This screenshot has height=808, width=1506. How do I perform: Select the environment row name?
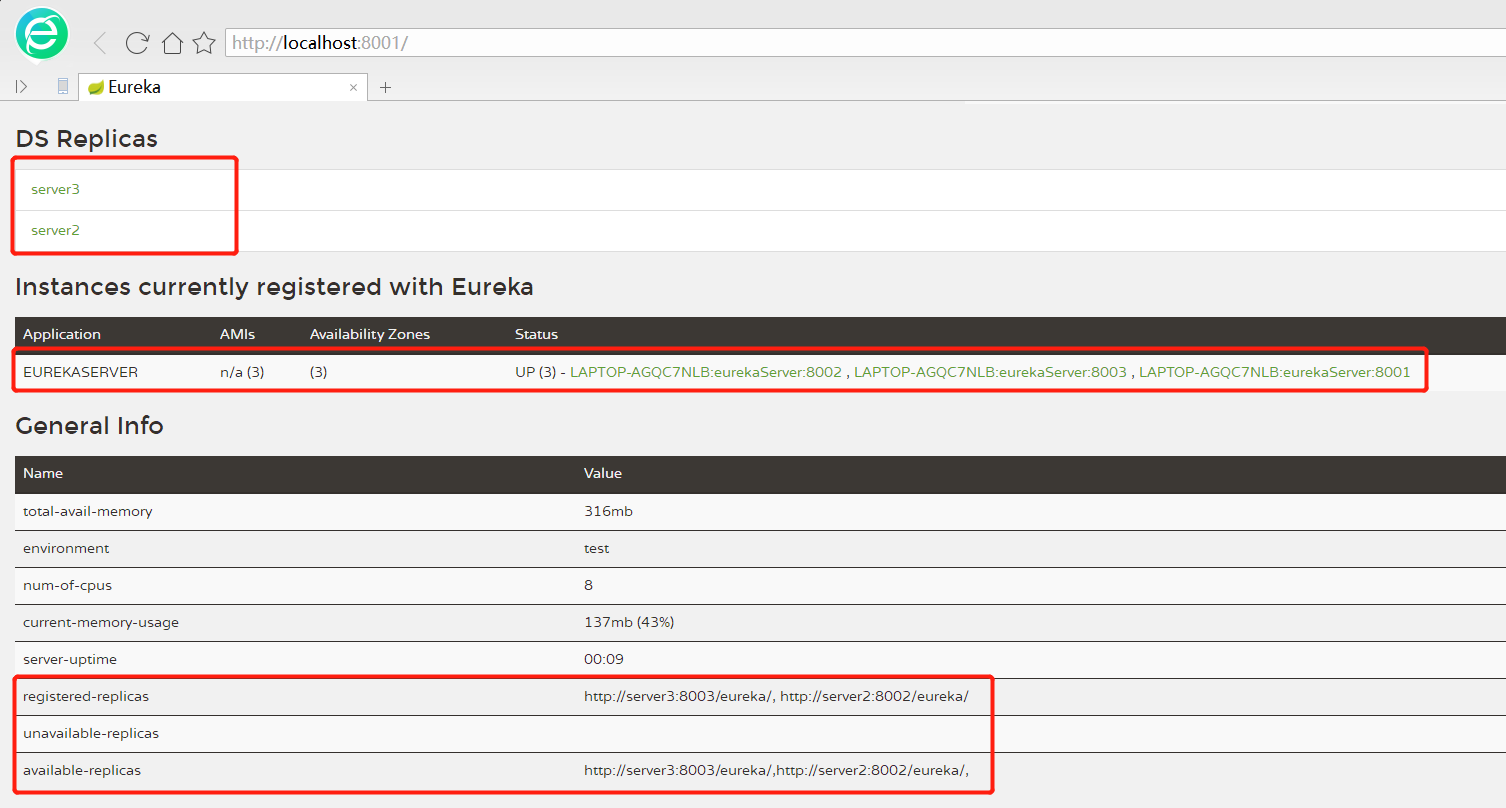(66, 548)
